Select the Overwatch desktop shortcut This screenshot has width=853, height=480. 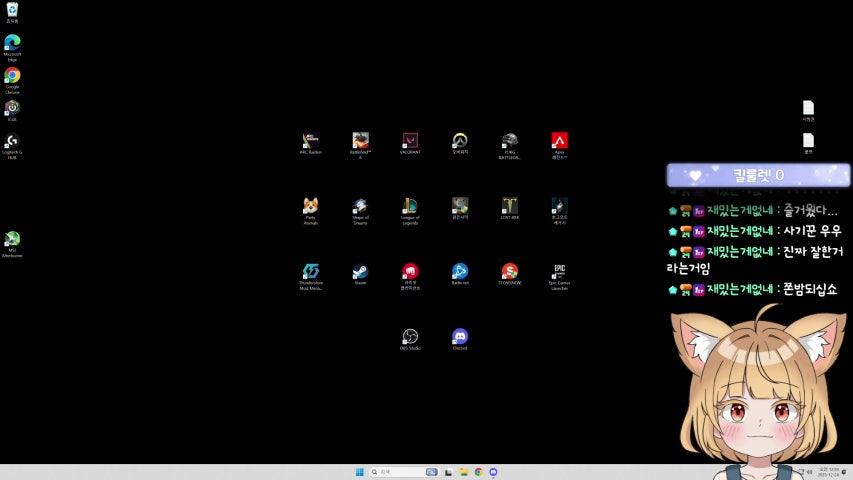click(x=460, y=143)
